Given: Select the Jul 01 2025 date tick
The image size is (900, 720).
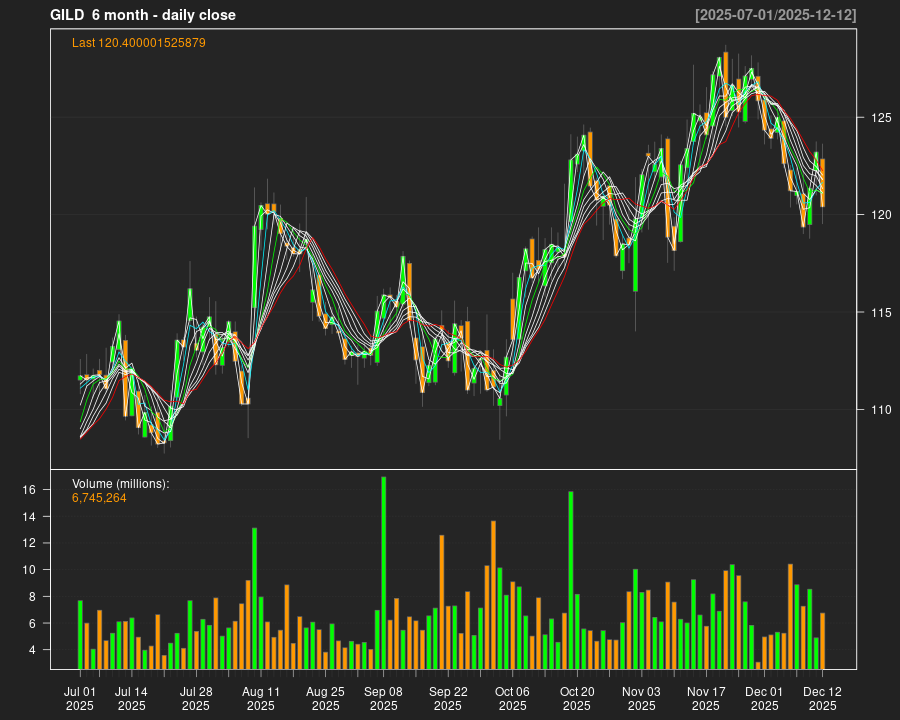Looking at the screenshot, I should click(x=80, y=698).
